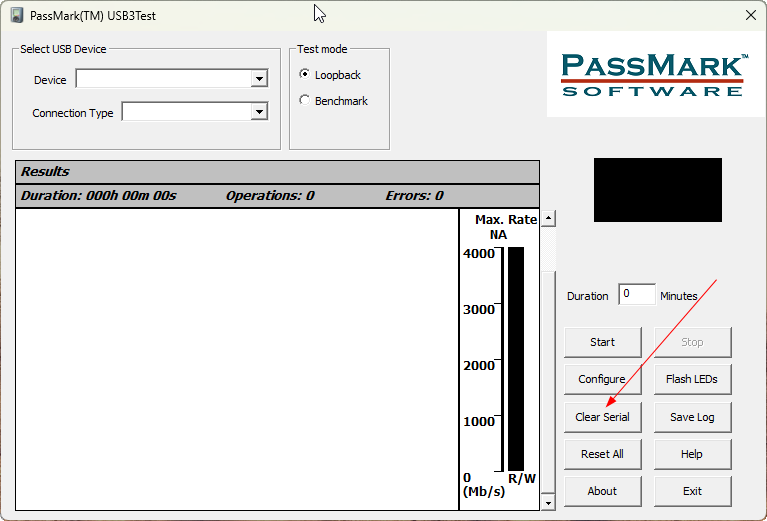The image size is (767, 521).
Task: Click the PassMark Software logo
Action: 653,74
